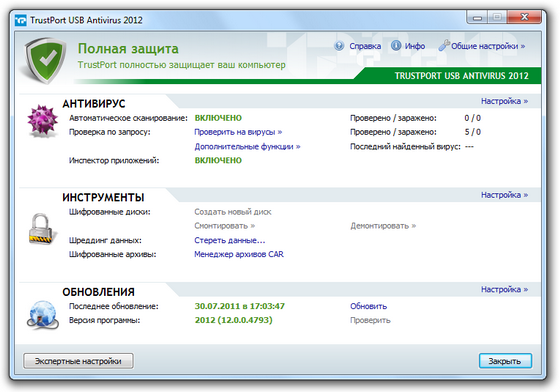Click the ОБНОВЛЕНИЯ section heading
Viewport: 560px width, 392px height.
99,292
